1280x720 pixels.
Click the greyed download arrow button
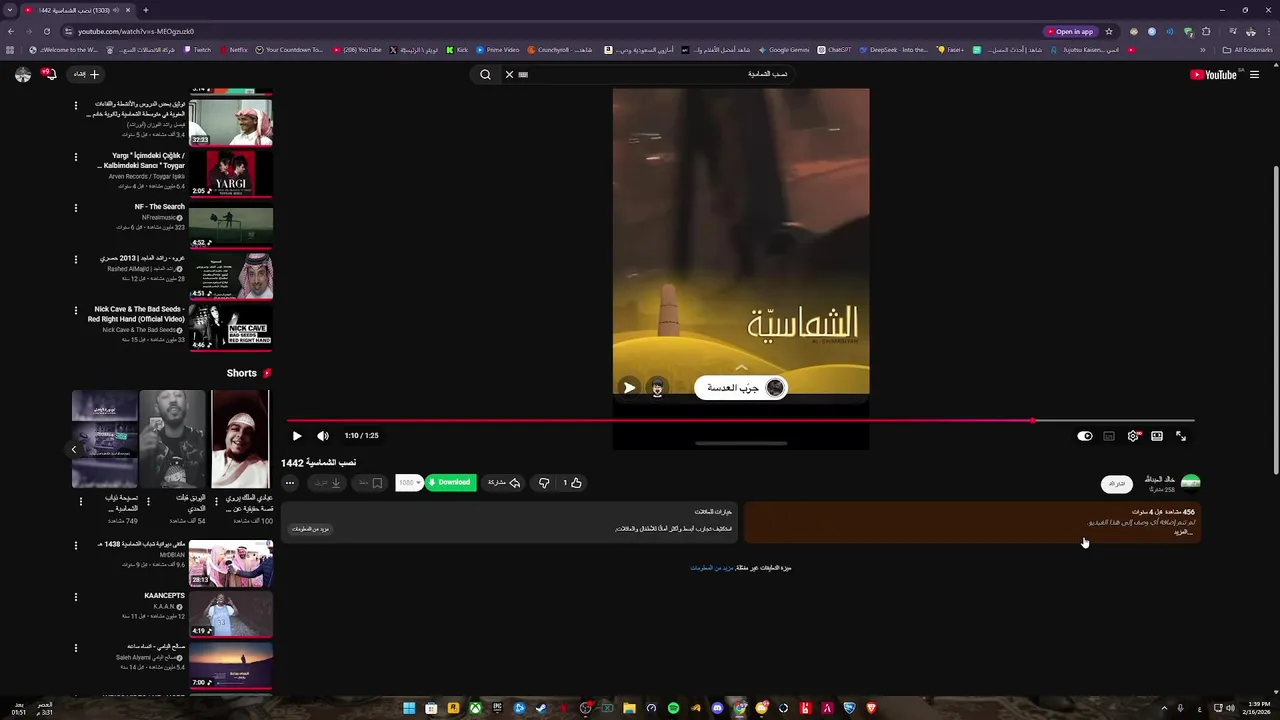pos(328,483)
